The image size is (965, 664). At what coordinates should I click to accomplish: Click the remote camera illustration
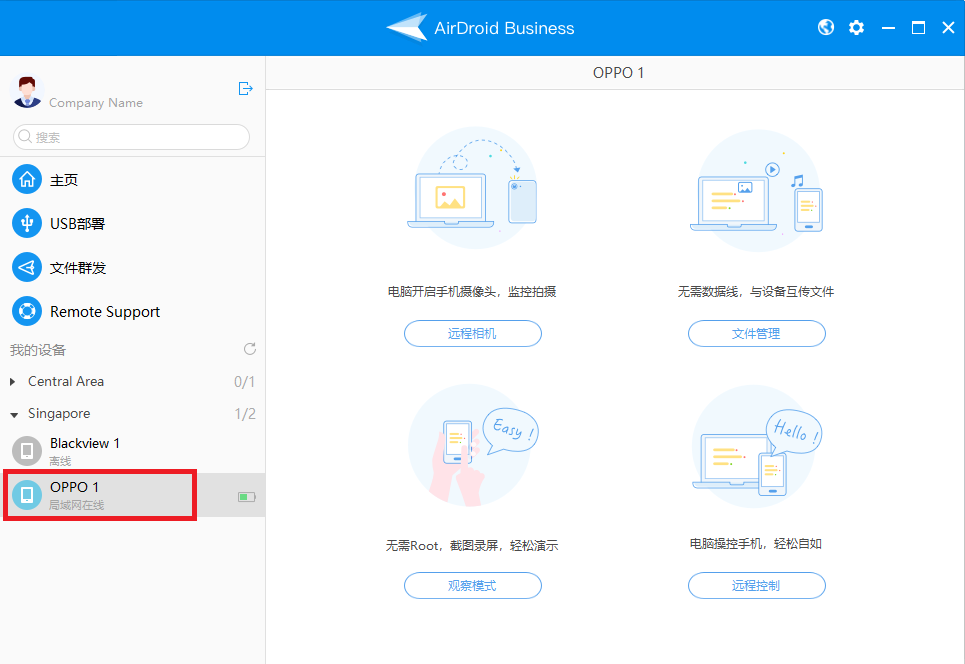[473, 188]
